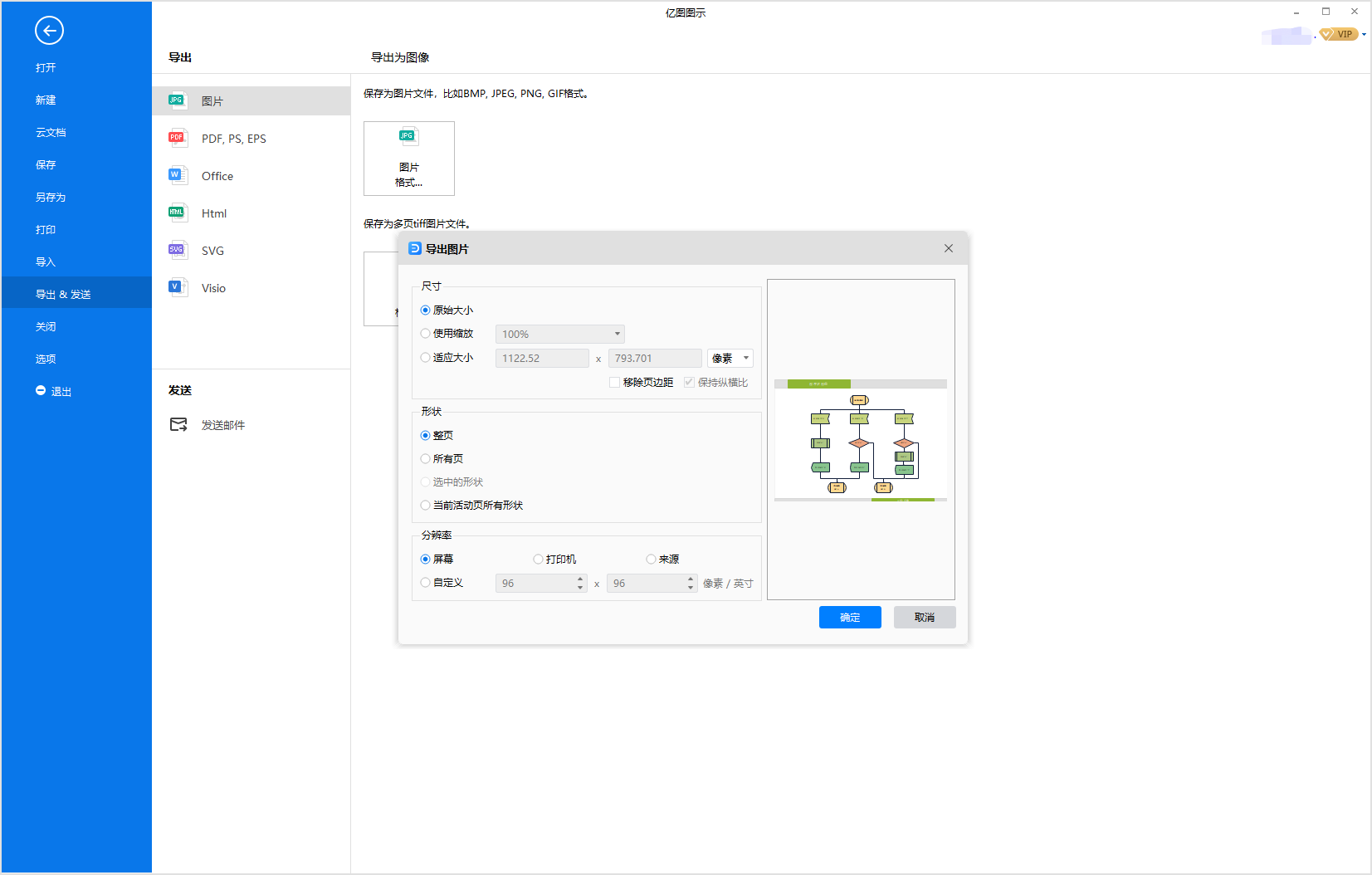
Task: Click the envelope icon for 发送邮件
Action: (178, 424)
